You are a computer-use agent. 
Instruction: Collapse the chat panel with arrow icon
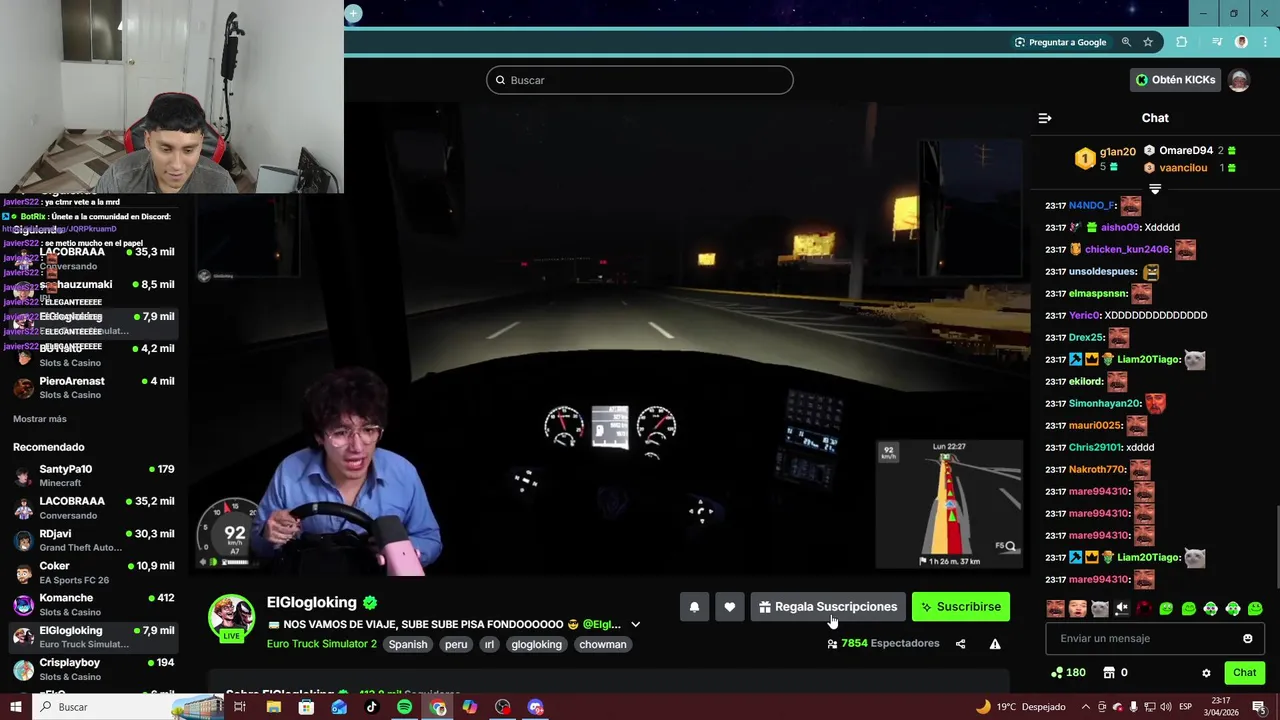1045,118
